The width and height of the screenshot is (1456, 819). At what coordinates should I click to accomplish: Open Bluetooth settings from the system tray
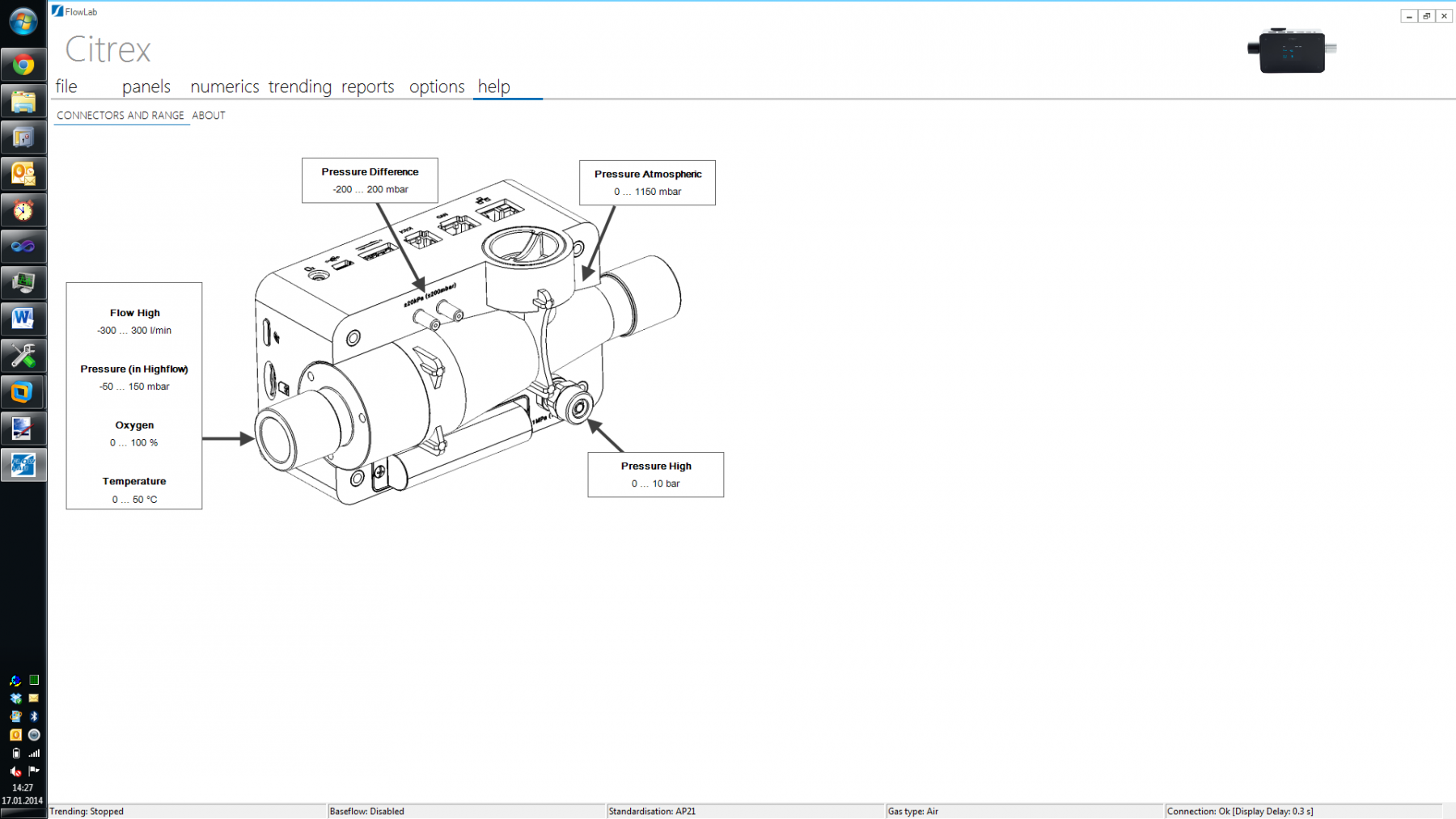click(34, 716)
